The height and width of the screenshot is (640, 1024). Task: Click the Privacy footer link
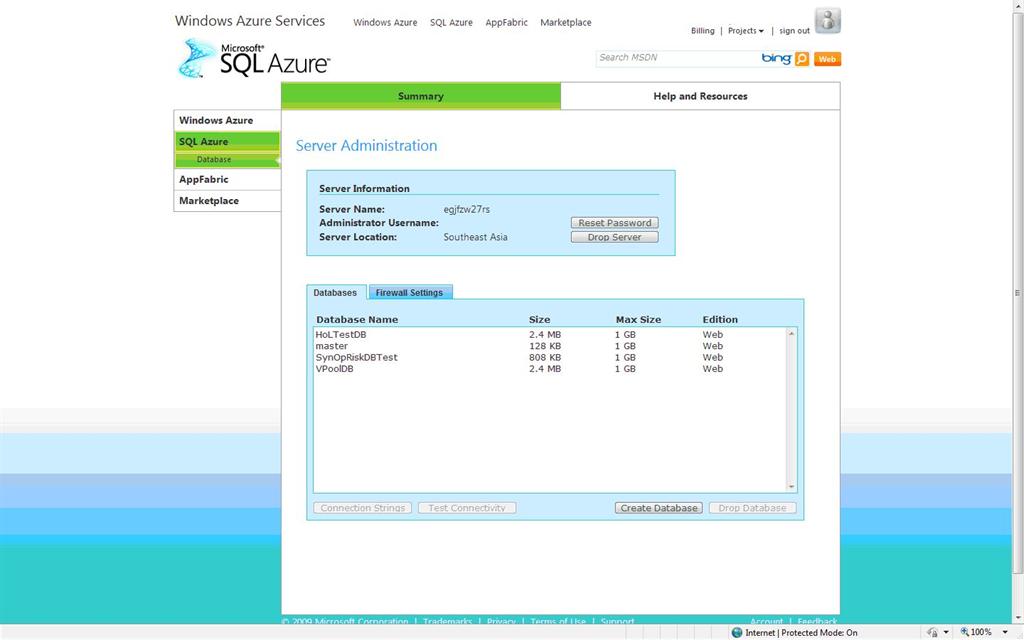[501, 621]
